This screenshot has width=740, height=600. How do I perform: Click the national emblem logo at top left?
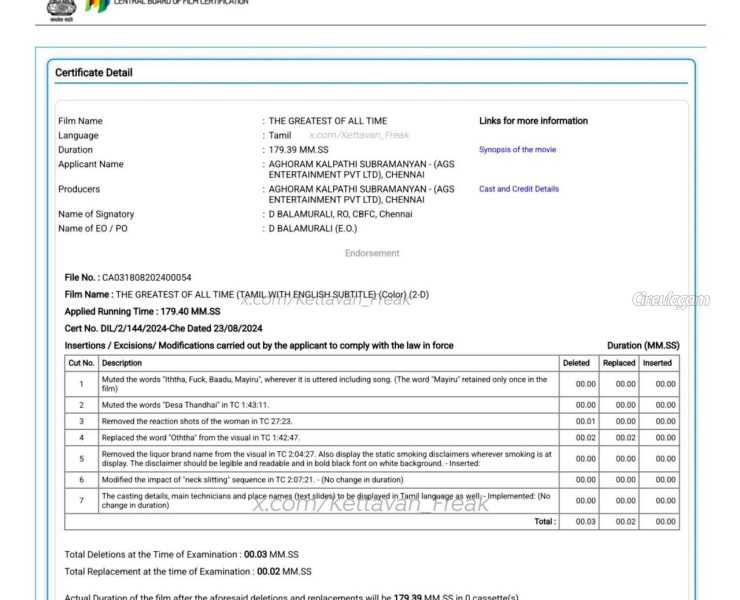(x=61, y=7)
